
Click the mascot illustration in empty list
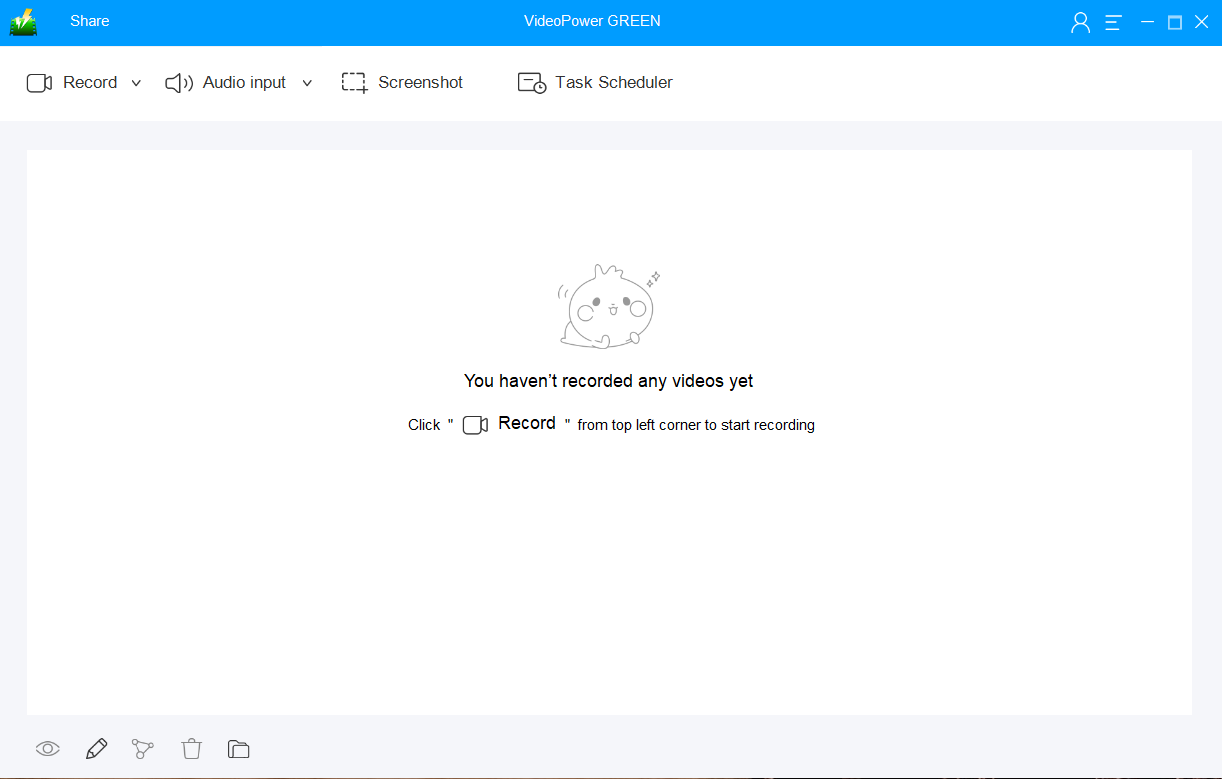[608, 308]
